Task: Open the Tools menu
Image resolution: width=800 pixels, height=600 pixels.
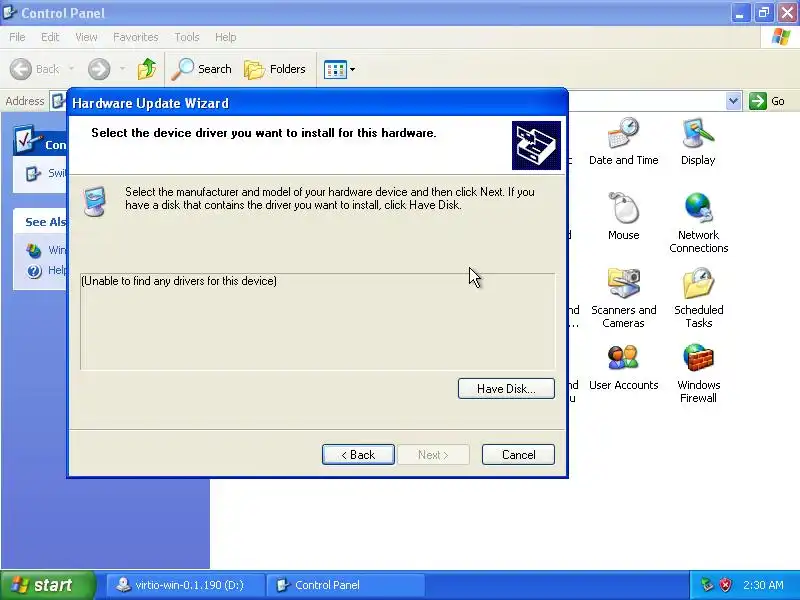Action: (x=187, y=37)
